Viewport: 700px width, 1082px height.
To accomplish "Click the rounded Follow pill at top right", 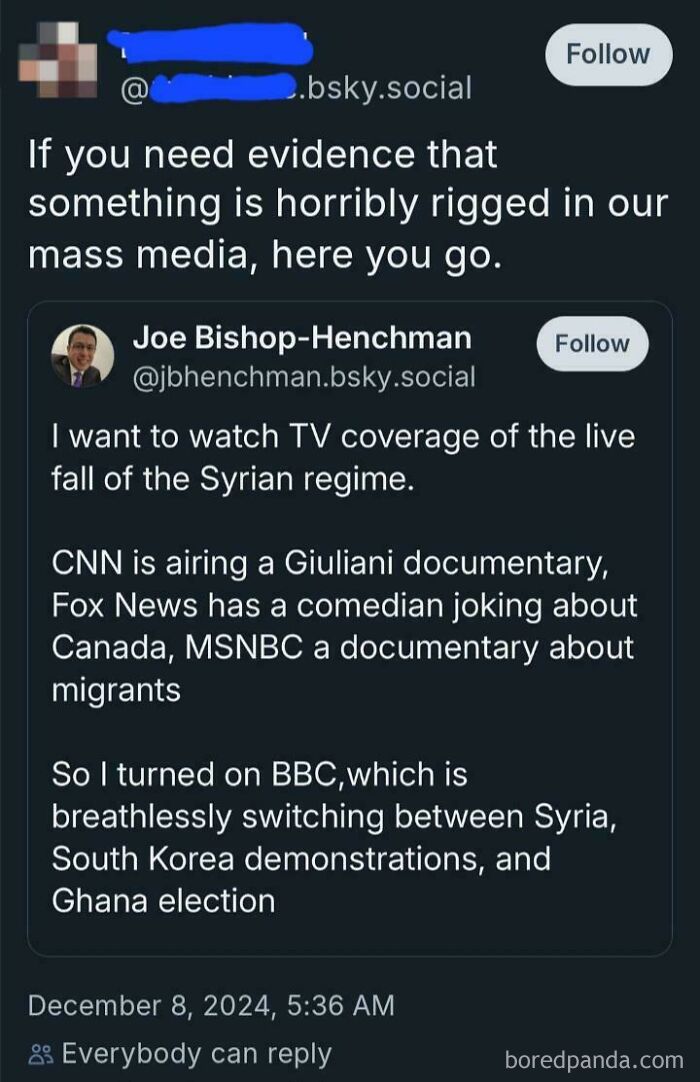I will [x=608, y=54].
